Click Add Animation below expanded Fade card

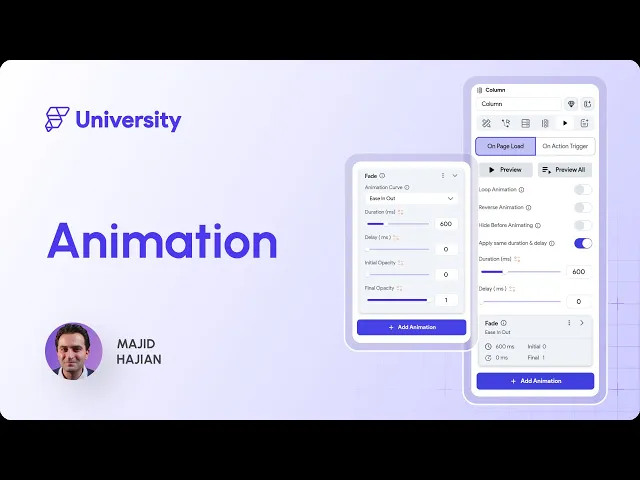[411, 327]
